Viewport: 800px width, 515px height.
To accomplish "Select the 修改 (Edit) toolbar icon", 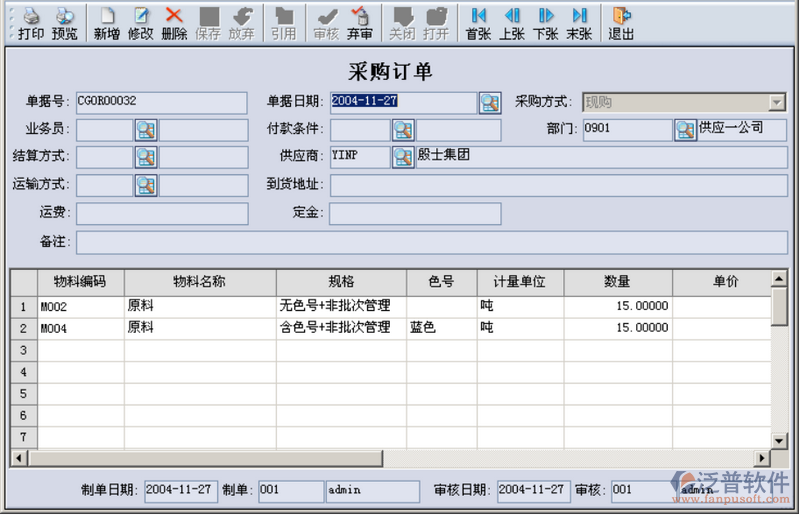I will [x=141, y=22].
